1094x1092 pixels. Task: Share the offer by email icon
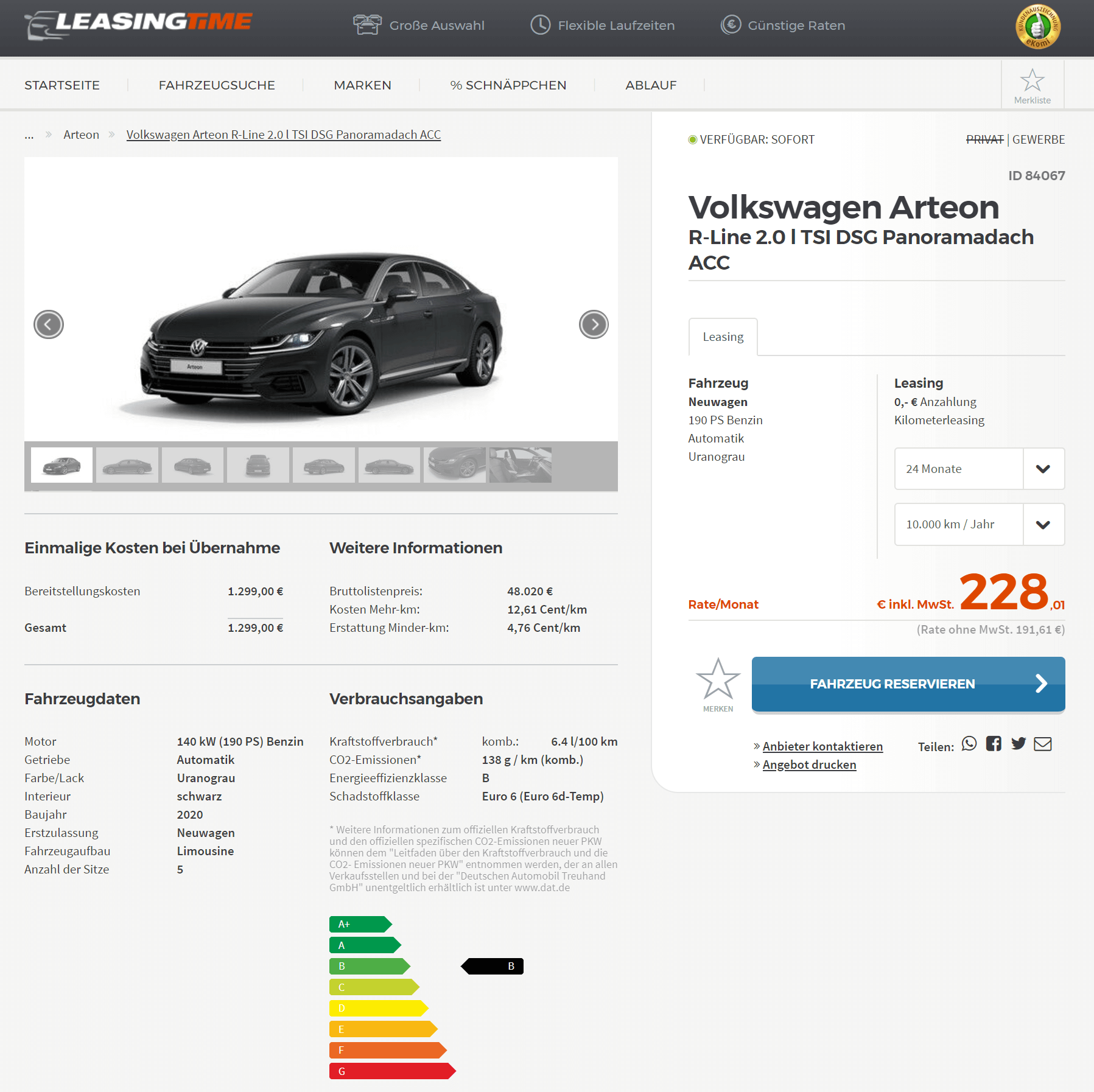tap(1043, 744)
